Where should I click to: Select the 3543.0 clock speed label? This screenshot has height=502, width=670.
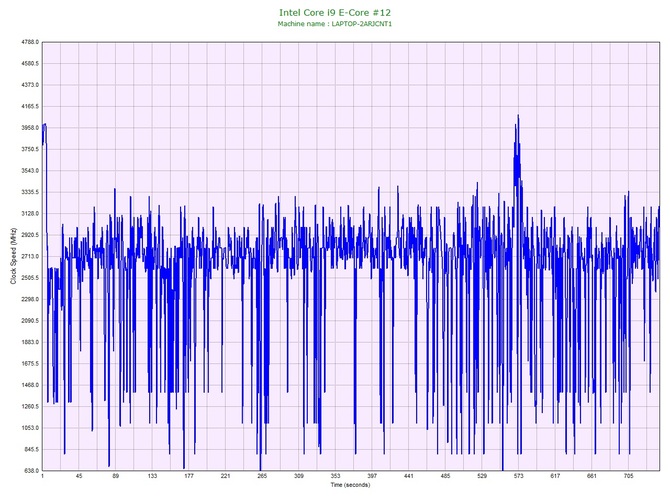[x=30, y=171]
